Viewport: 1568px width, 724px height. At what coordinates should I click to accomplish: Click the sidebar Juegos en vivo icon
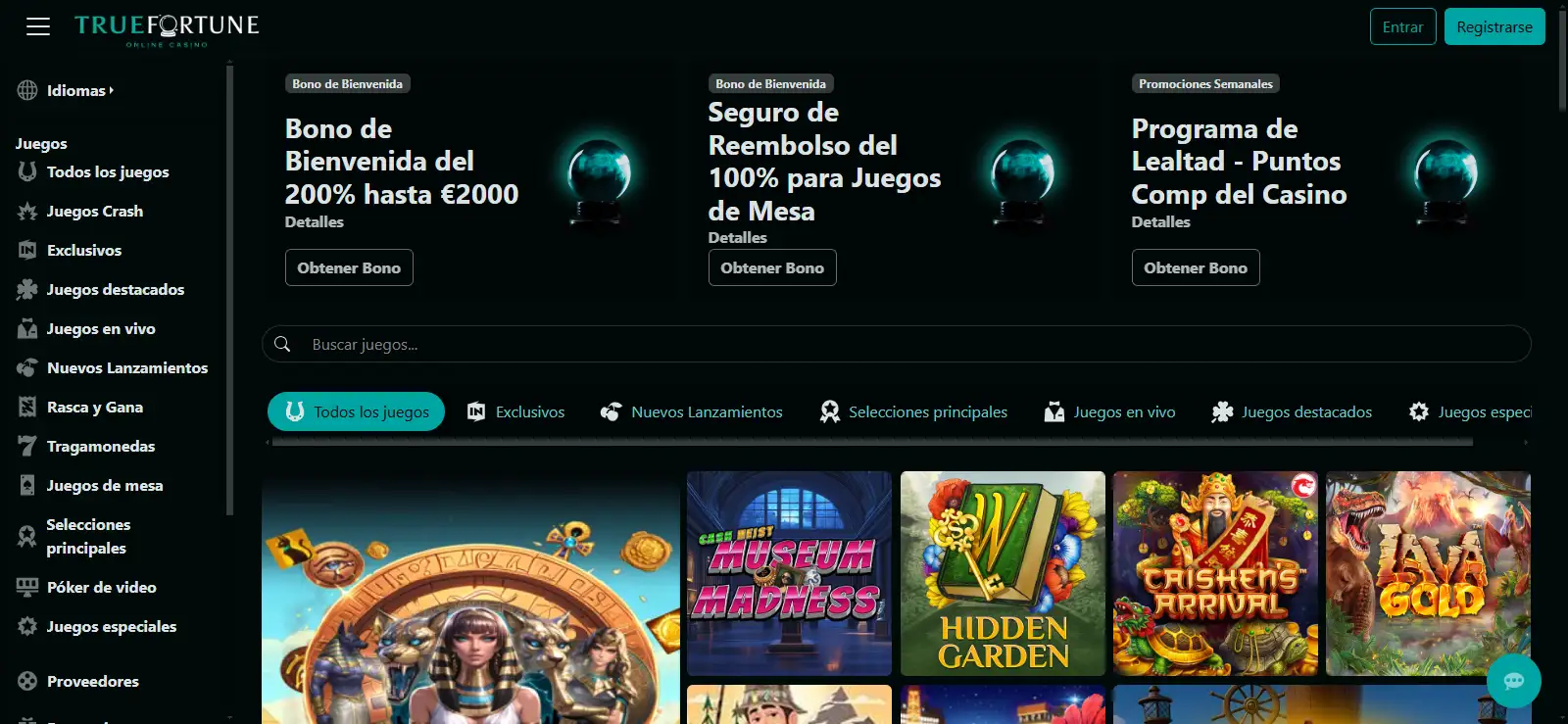click(x=27, y=328)
